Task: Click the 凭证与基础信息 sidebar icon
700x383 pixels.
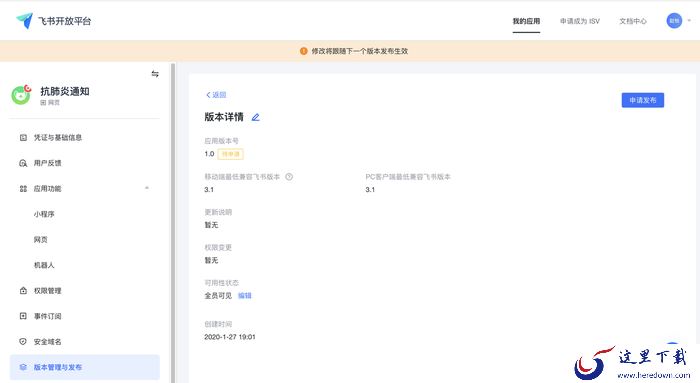Action: [x=23, y=137]
